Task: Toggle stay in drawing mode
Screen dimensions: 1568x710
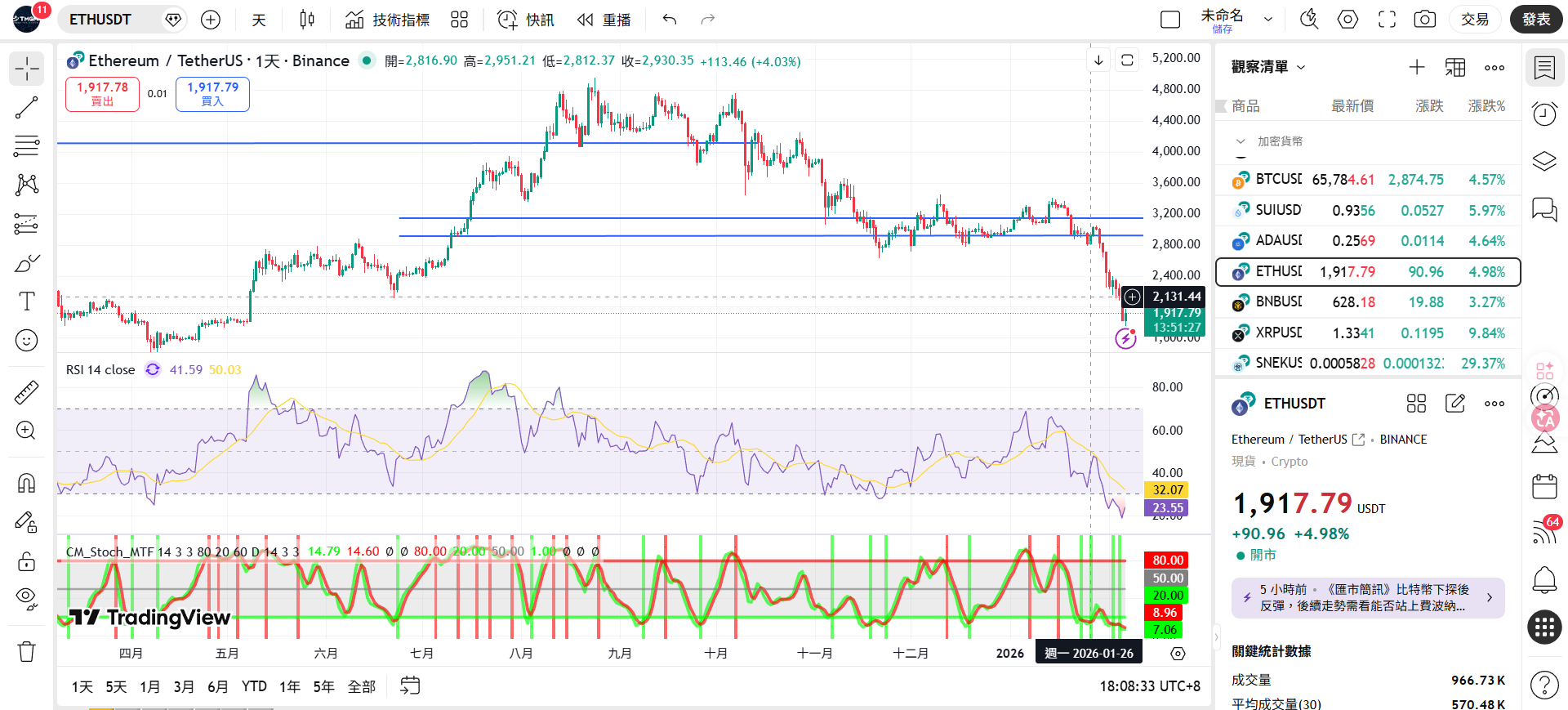Action: (27, 521)
